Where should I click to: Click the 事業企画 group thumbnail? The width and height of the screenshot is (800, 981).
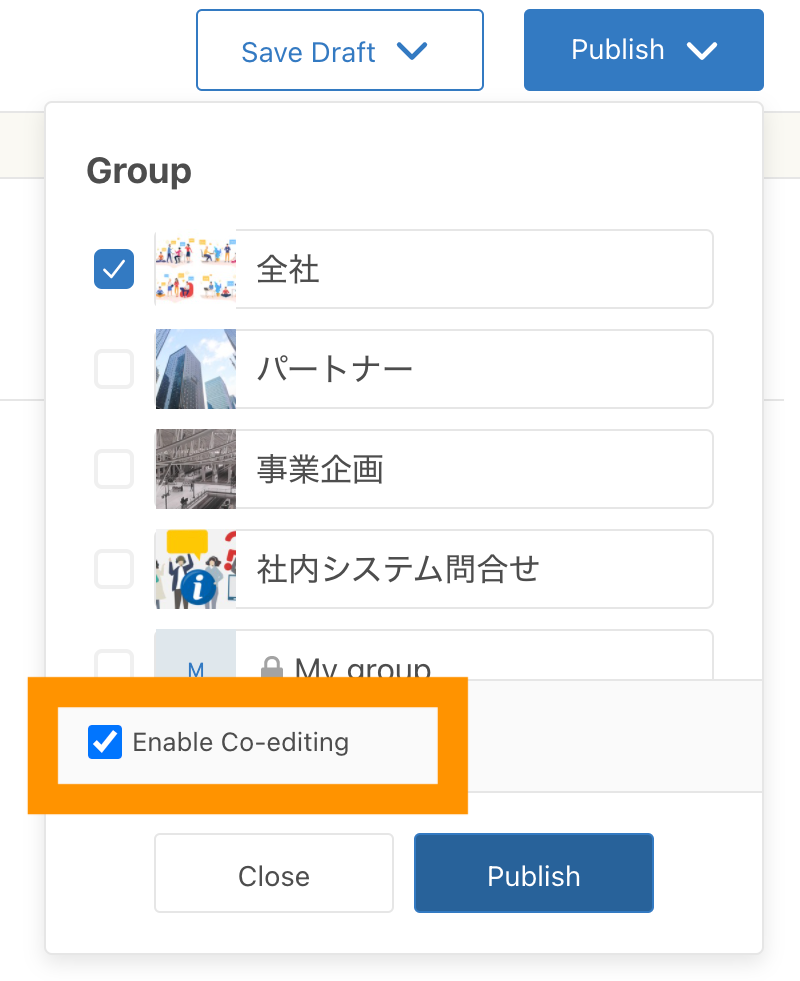(x=196, y=469)
